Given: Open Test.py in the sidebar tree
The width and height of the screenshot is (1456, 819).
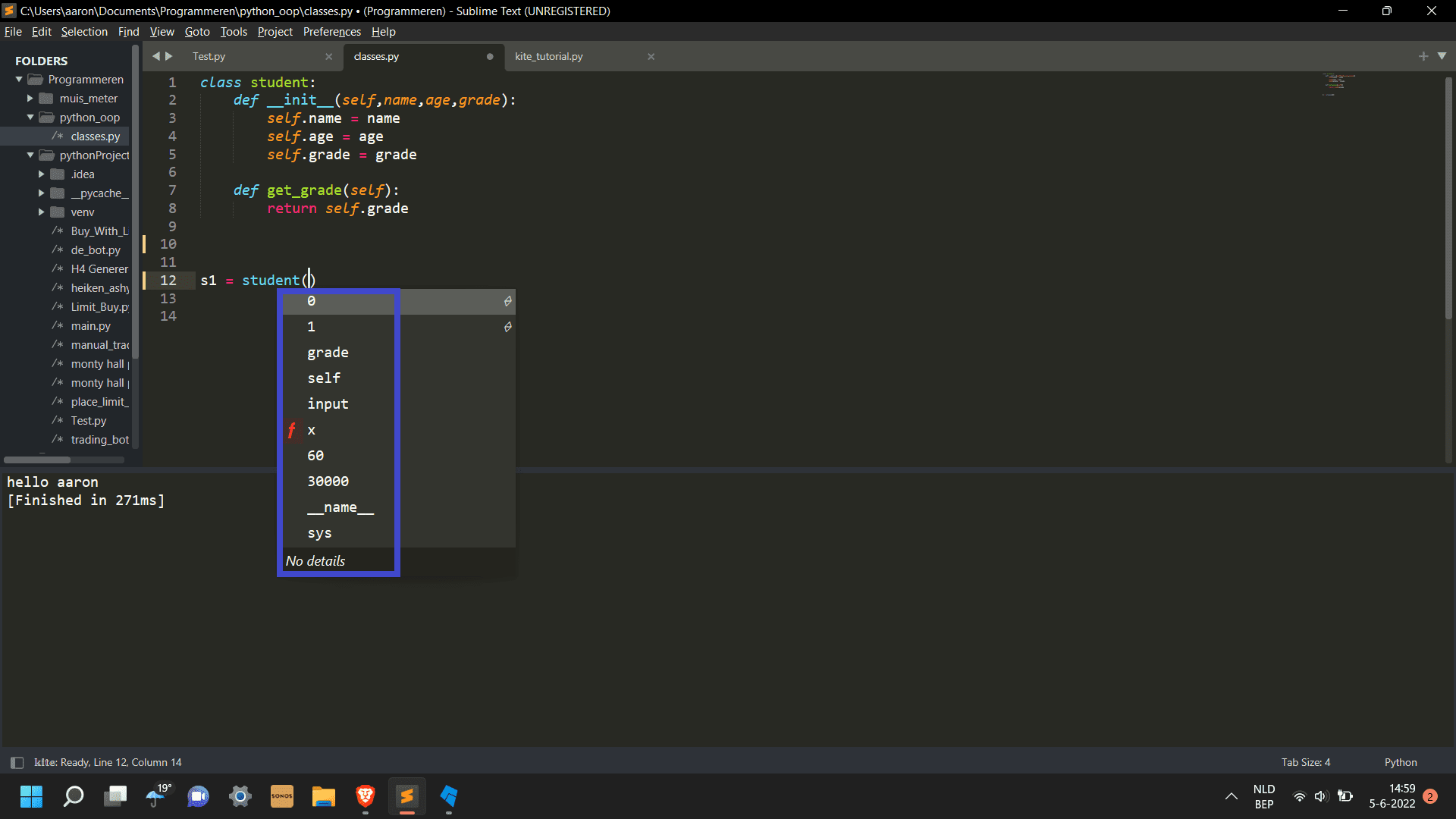Looking at the screenshot, I should [65, 421].
